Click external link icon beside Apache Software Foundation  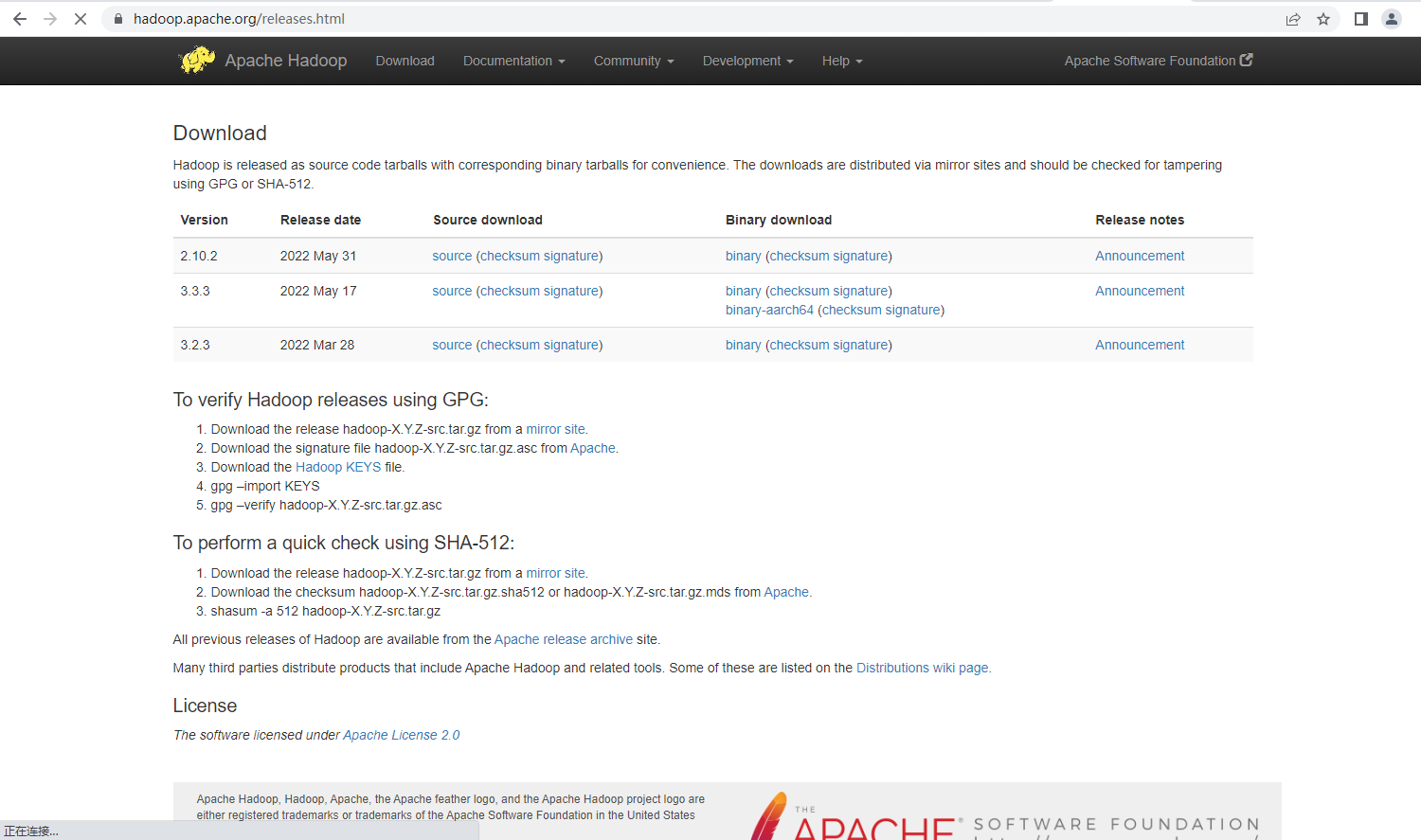tap(1247, 60)
